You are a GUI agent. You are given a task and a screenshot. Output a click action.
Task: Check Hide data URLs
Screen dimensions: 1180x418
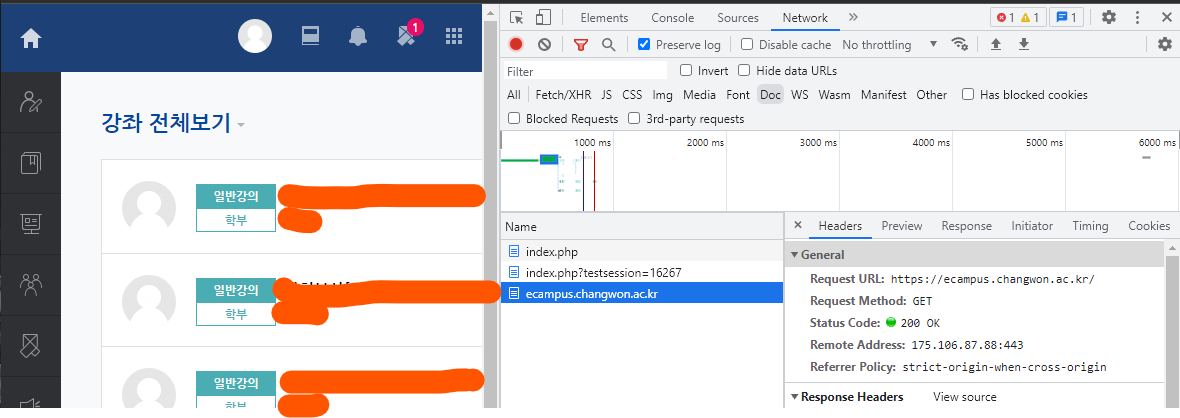[x=744, y=70]
